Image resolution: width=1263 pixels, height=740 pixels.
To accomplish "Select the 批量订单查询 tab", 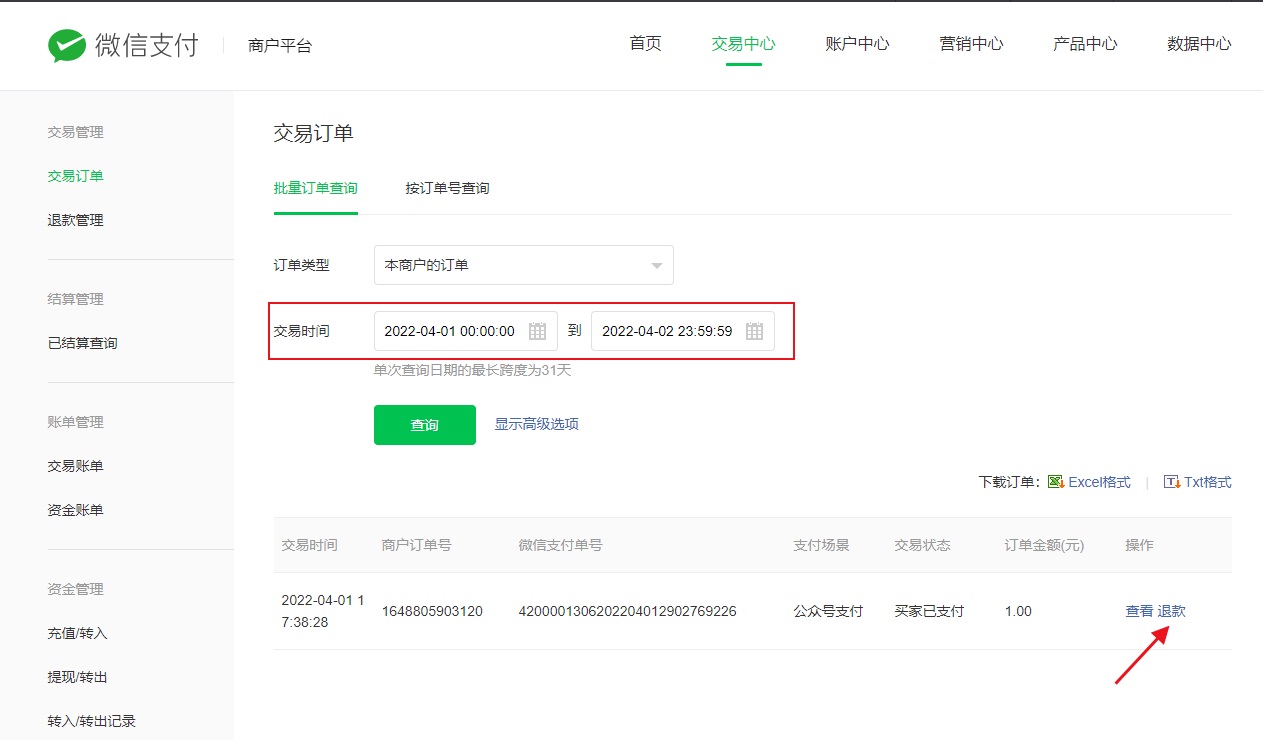I will pyautogui.click(x=315, y=188).
